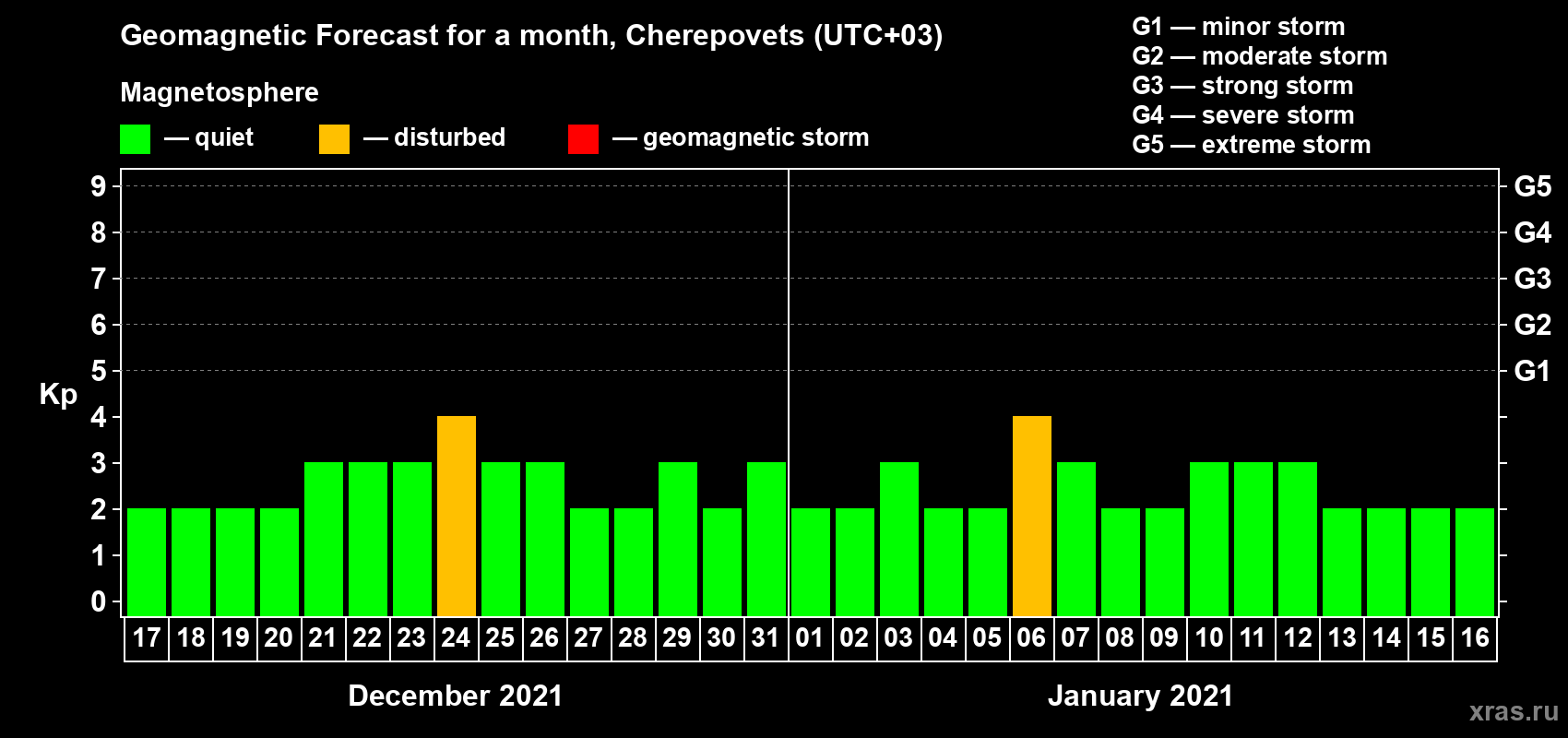Click the G5 extreme storm legend line
Viewport: 1568px width, 738px height.
click(1252, 145)
